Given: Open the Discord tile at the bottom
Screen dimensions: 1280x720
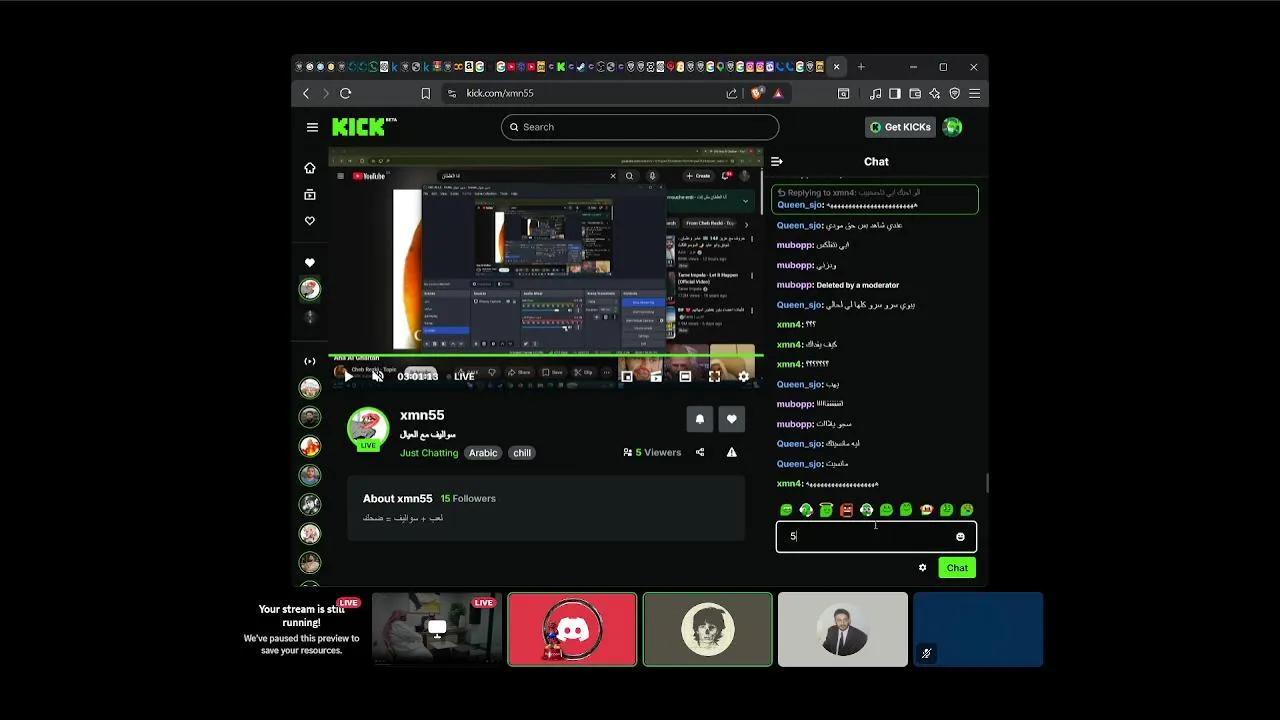Looking at the screenshot, I should point(572,629).
